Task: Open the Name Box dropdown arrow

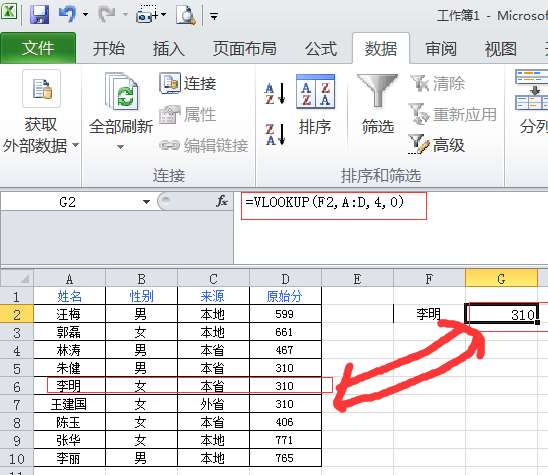Action: pos(146,202)
